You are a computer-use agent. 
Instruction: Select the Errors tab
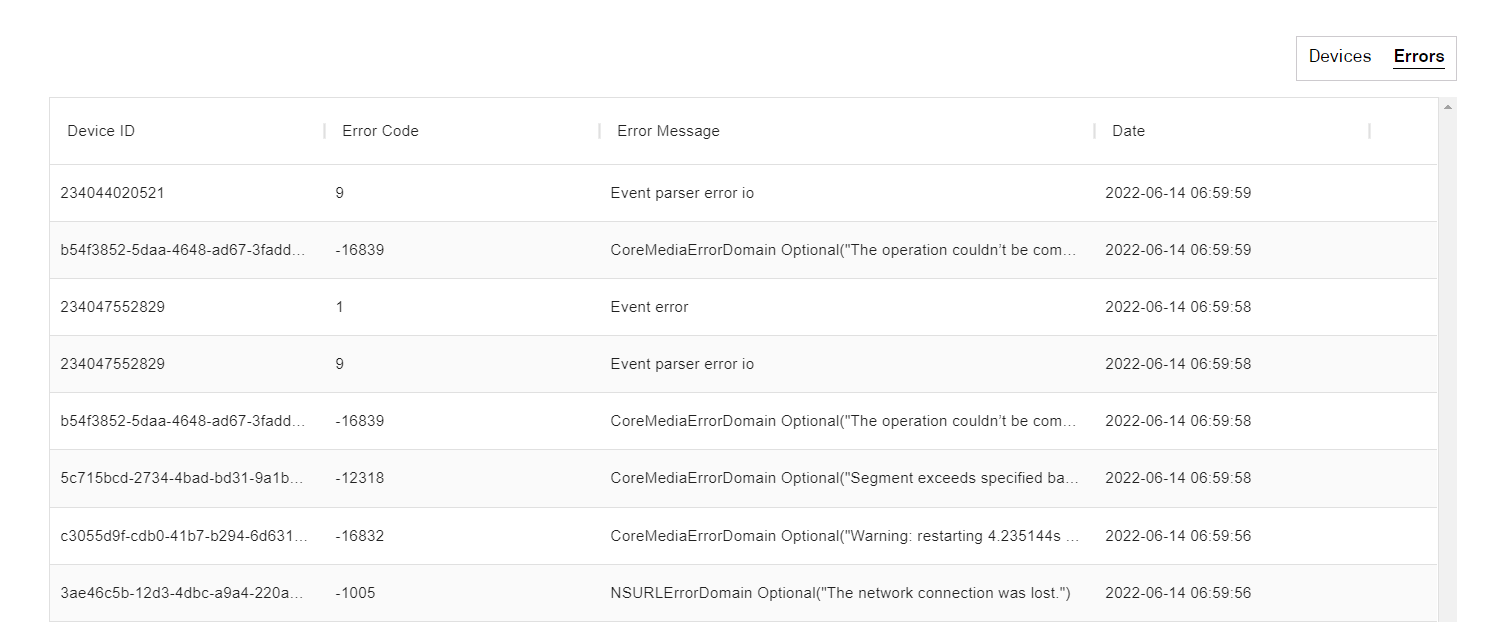tap(1418, 57)
